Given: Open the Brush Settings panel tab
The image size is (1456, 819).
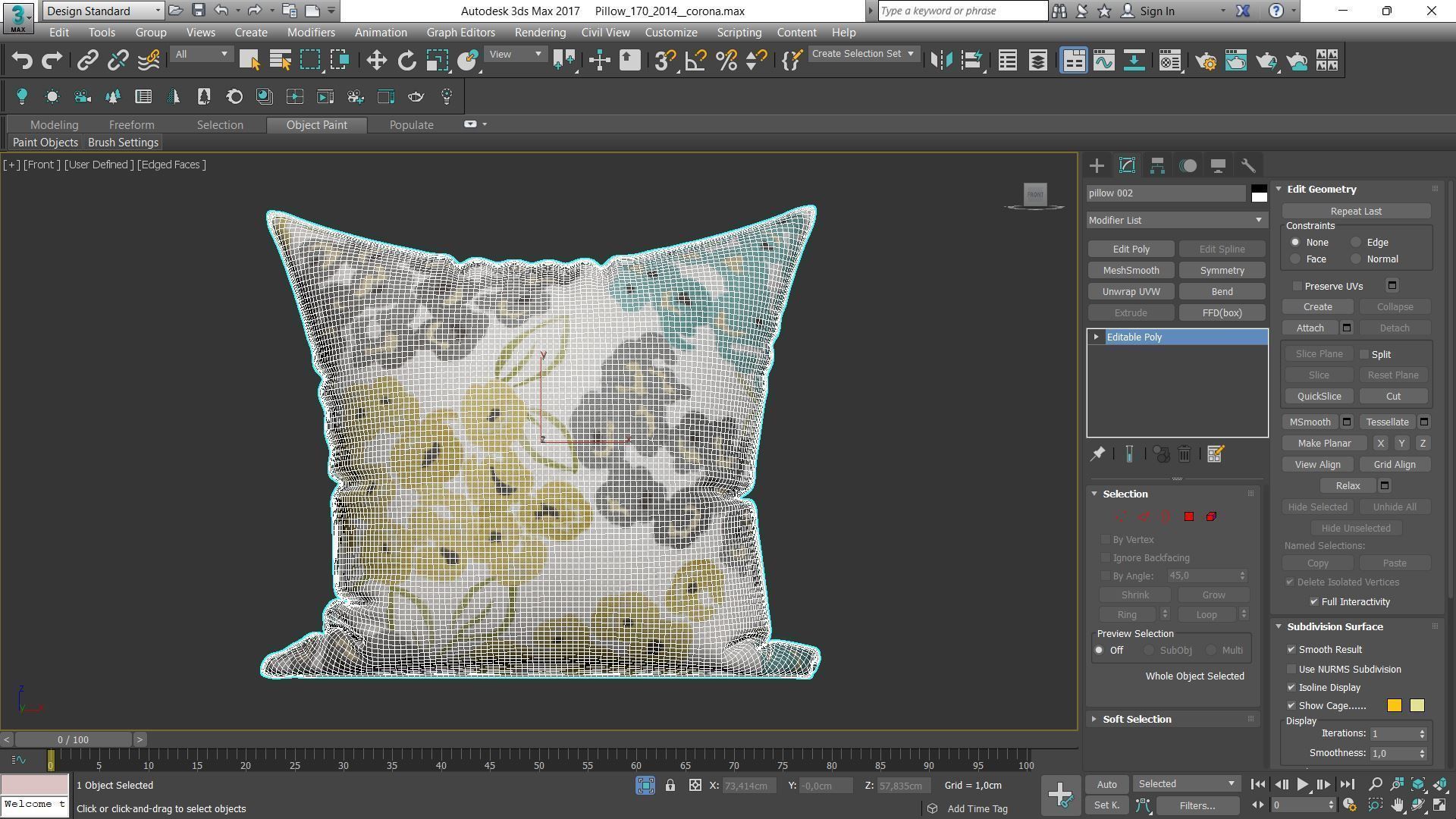Looking at the screenshot, I should (x=123, y=143).
